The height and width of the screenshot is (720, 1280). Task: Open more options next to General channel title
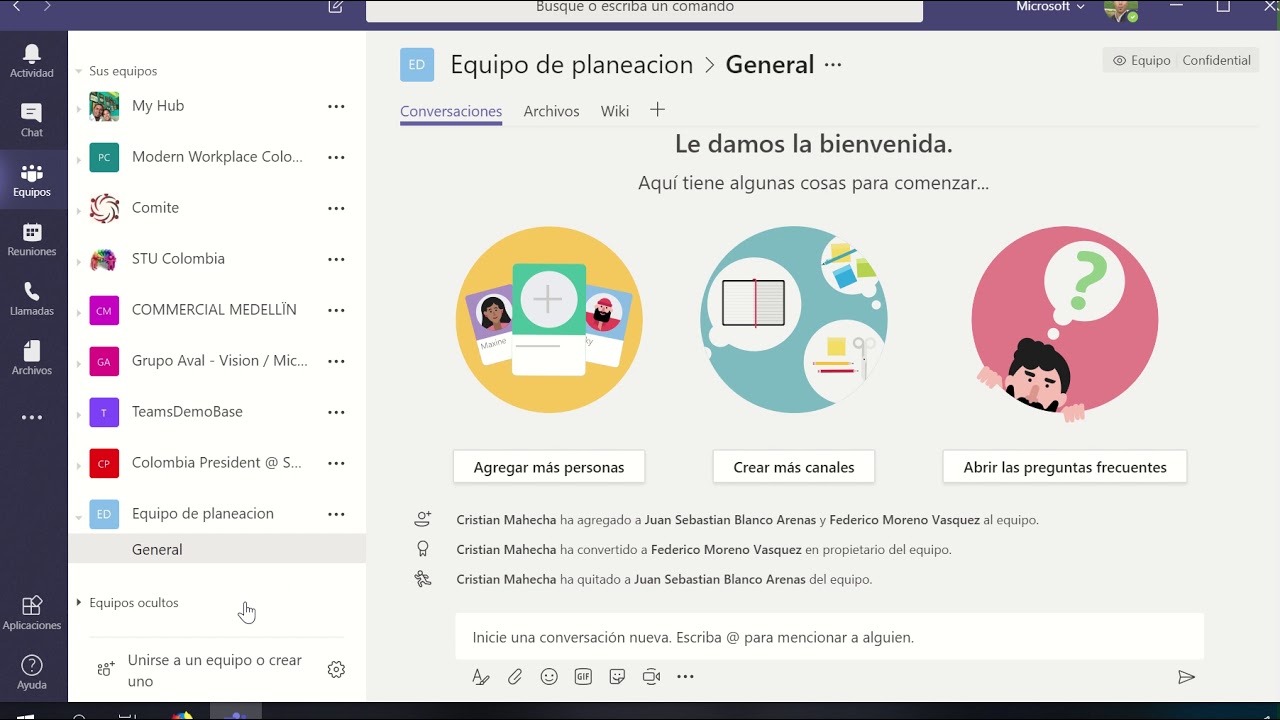(833, 65)
